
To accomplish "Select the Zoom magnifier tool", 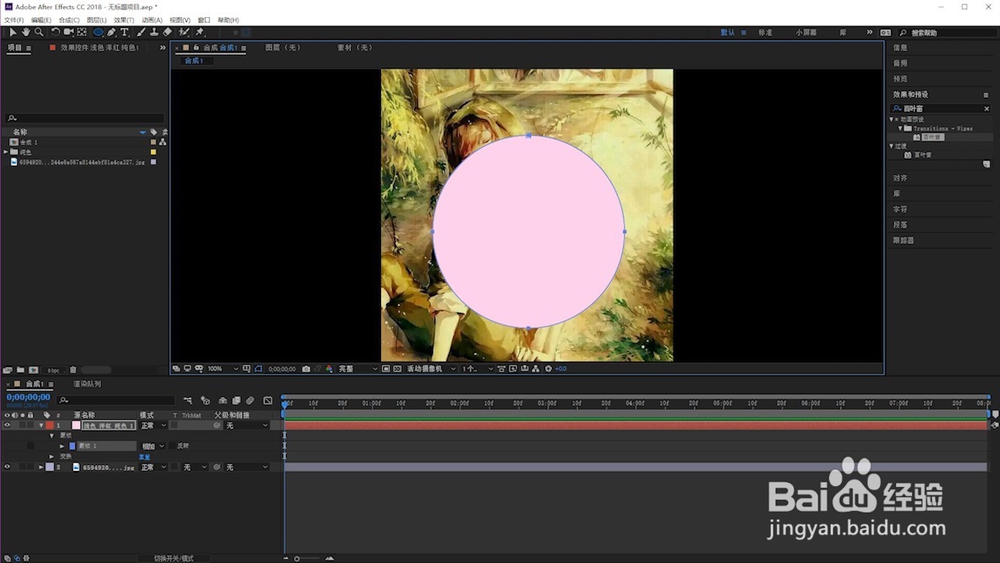I will pos(39,32).
